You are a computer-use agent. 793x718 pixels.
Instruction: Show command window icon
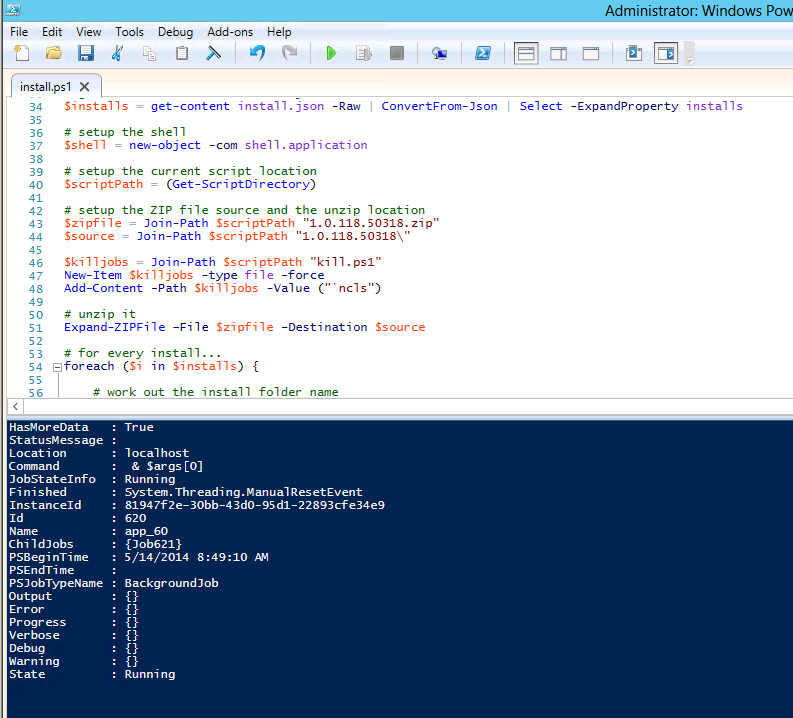click(x=634, y=54)
